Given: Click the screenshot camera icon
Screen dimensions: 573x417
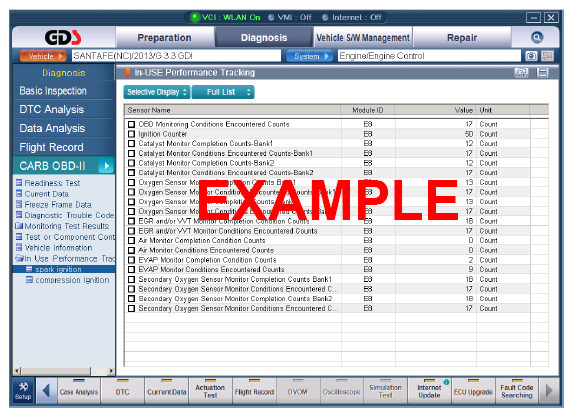Looking at the screenshot, I should (x=531, y=56).
